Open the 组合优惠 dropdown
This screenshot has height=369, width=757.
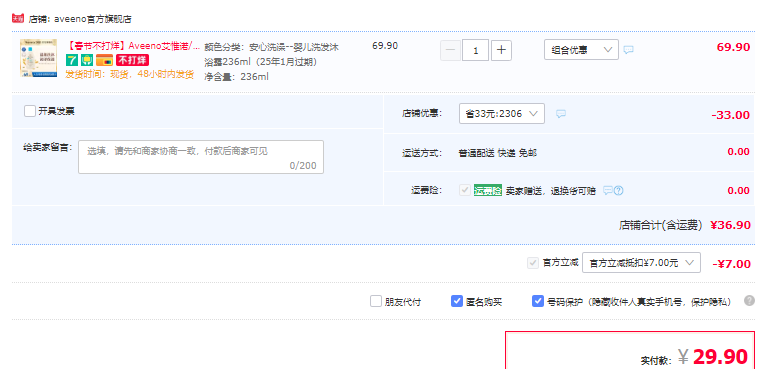point(581,49)
